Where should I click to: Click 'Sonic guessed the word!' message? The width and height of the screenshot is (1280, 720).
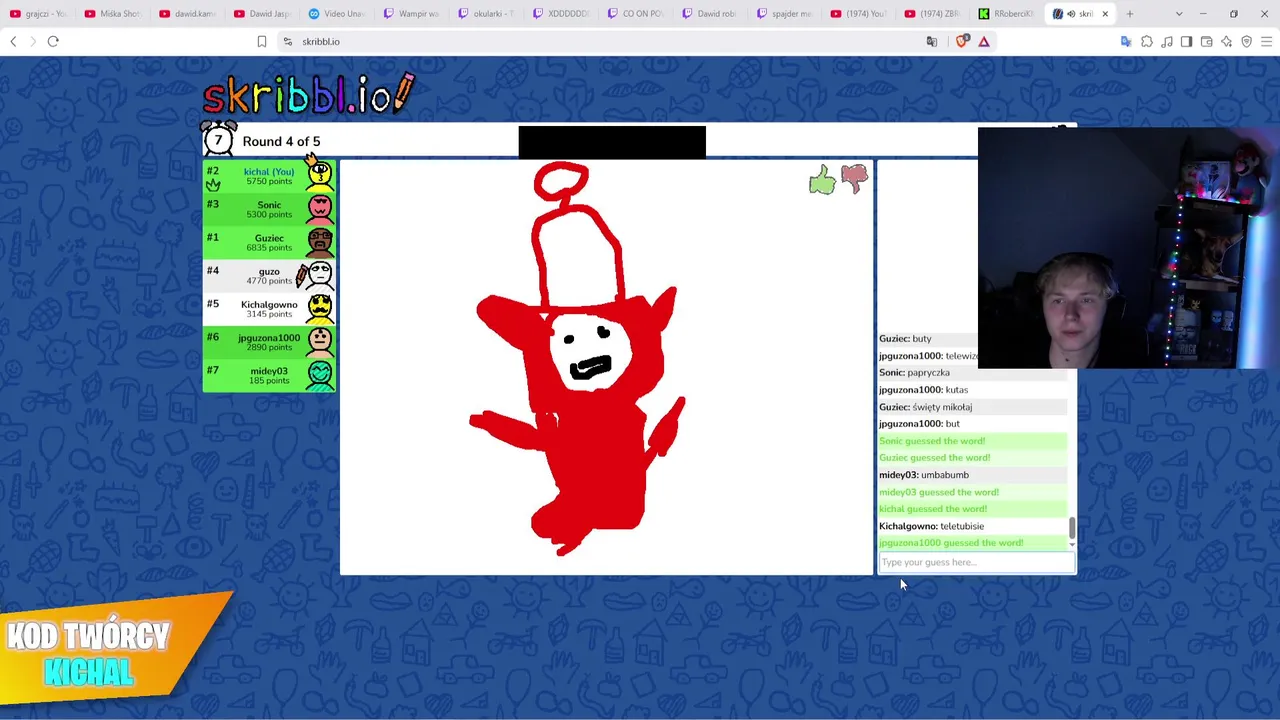coord(932,441)
